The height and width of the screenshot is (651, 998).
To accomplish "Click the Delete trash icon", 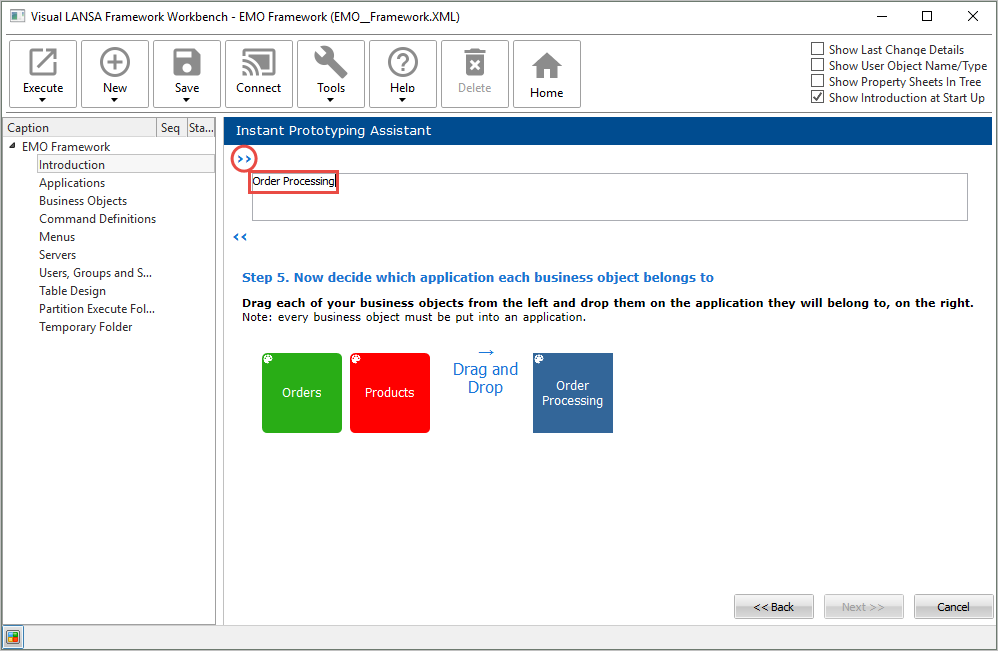I will 475,62.
